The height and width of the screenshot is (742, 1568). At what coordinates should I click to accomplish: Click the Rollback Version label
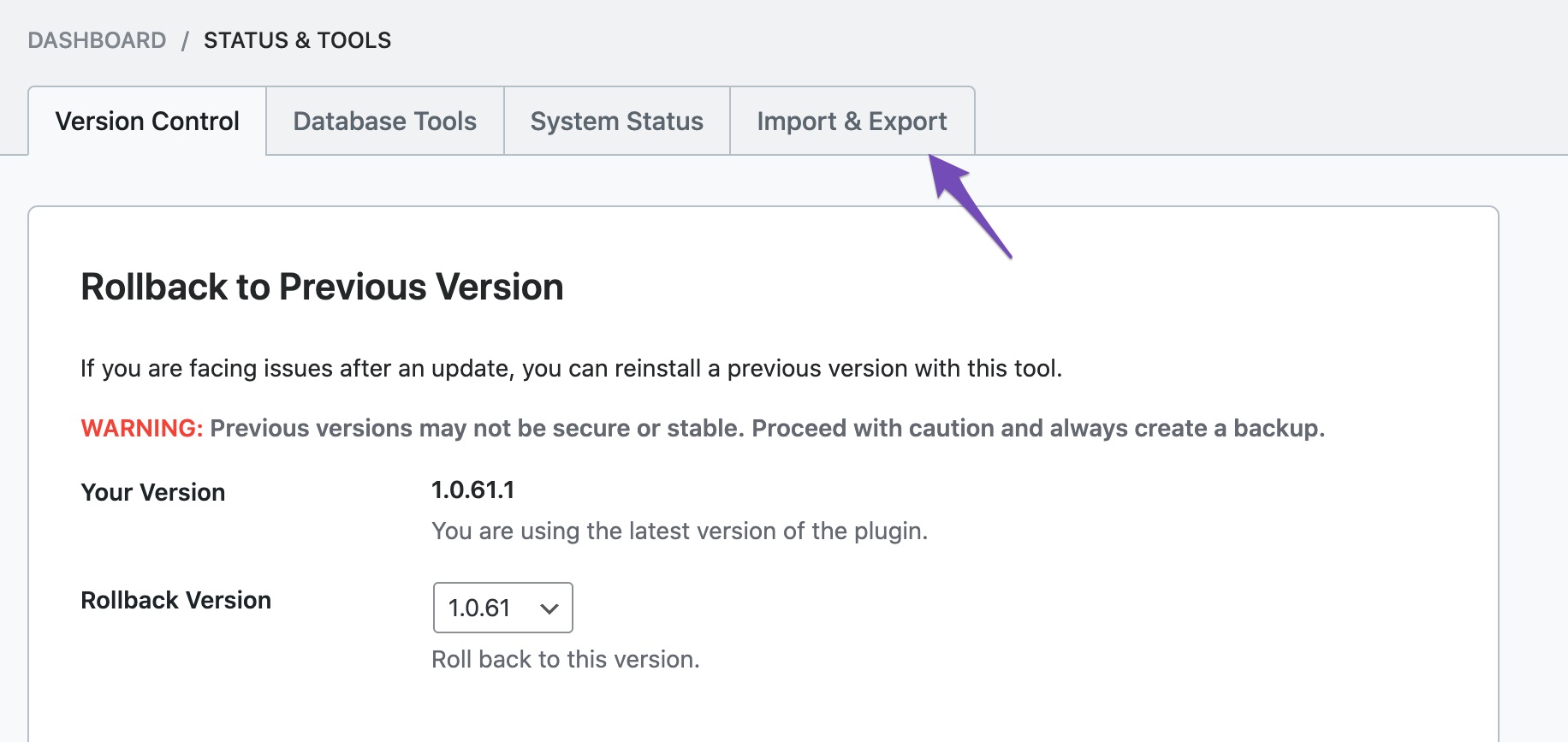coord(176,600)
